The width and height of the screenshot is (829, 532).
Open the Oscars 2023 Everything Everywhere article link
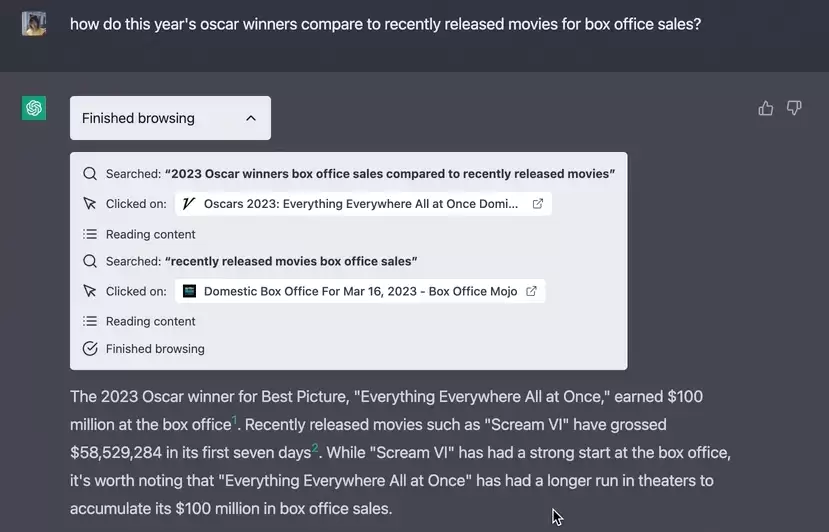363,204
